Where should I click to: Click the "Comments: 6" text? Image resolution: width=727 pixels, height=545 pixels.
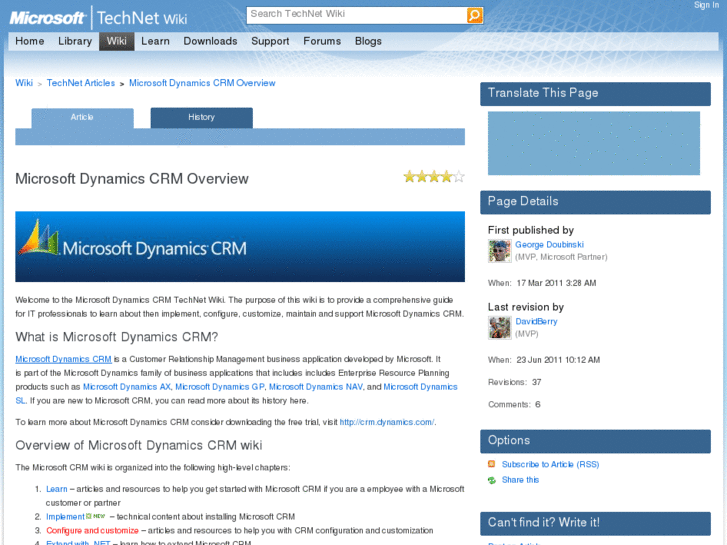tap(514, 404)
